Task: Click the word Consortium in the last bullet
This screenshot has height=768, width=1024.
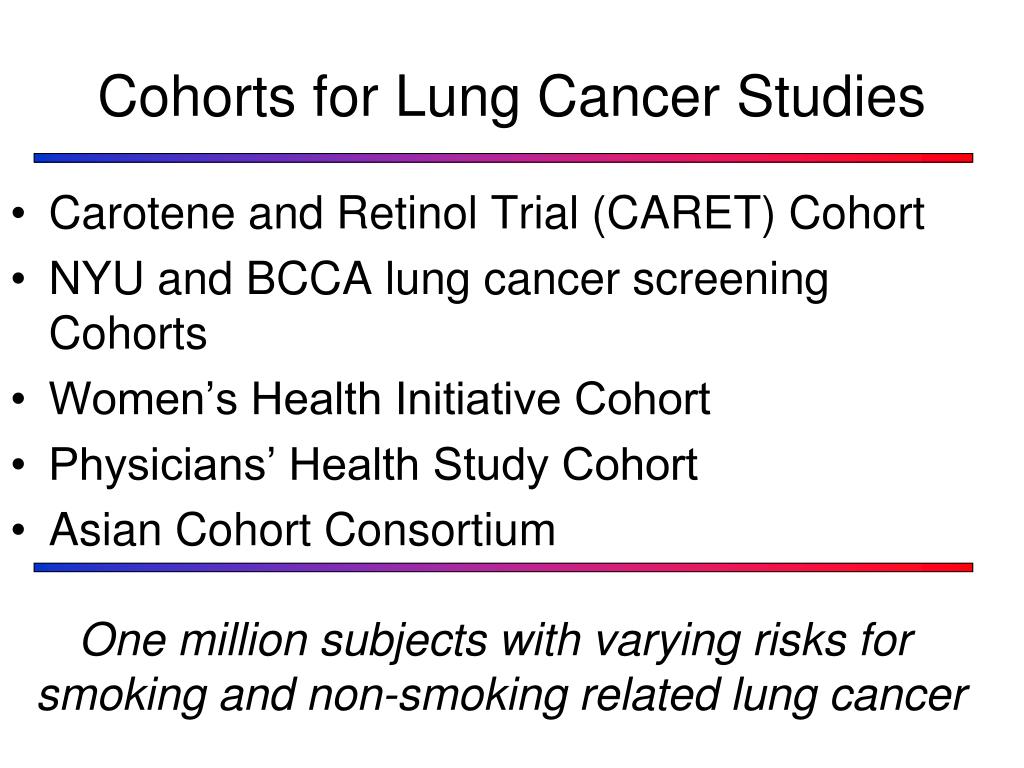Action: pyautogui.click(x=440, y=530)
